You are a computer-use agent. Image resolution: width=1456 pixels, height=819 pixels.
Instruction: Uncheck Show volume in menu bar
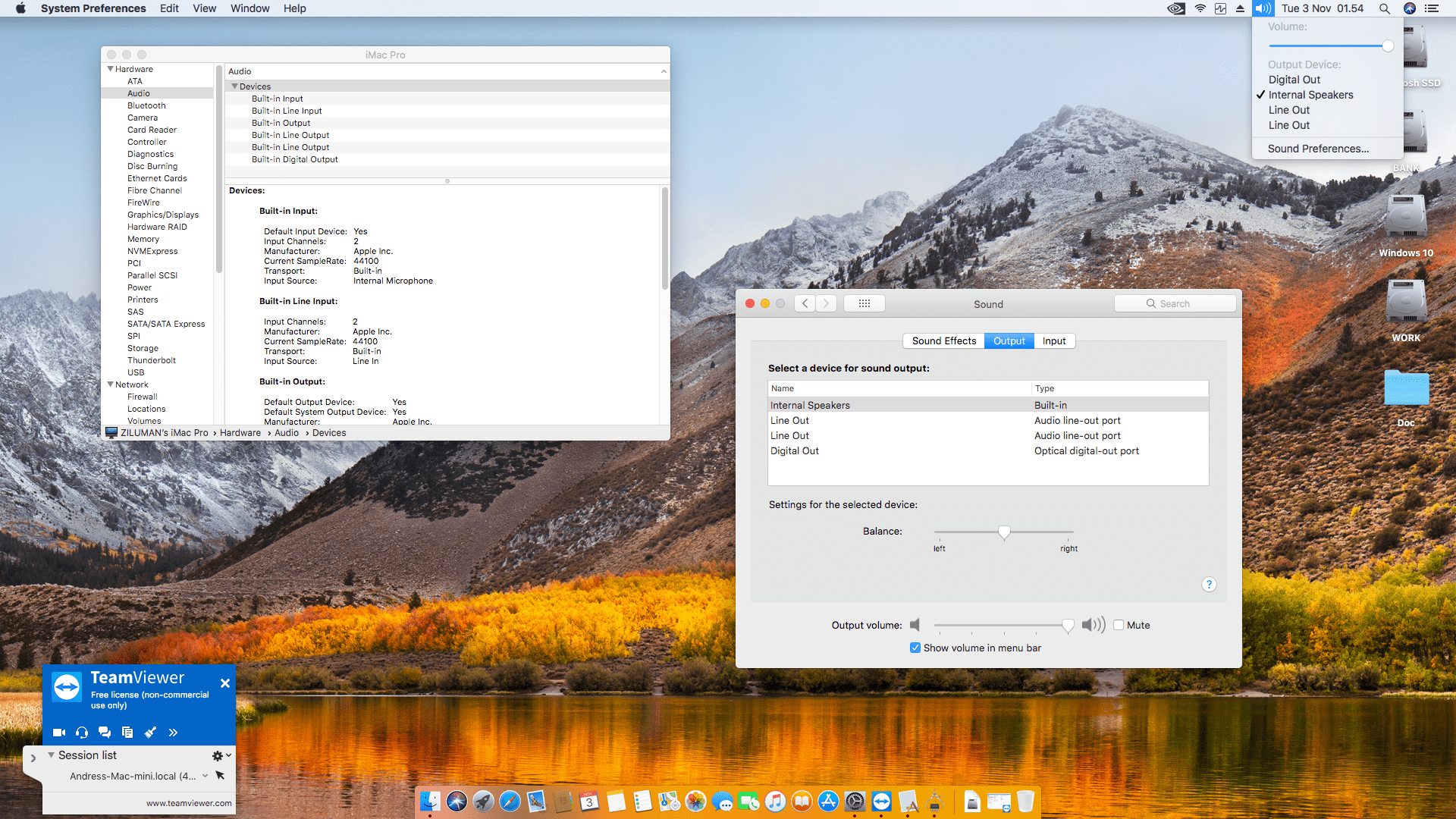[x=915, y=648]
